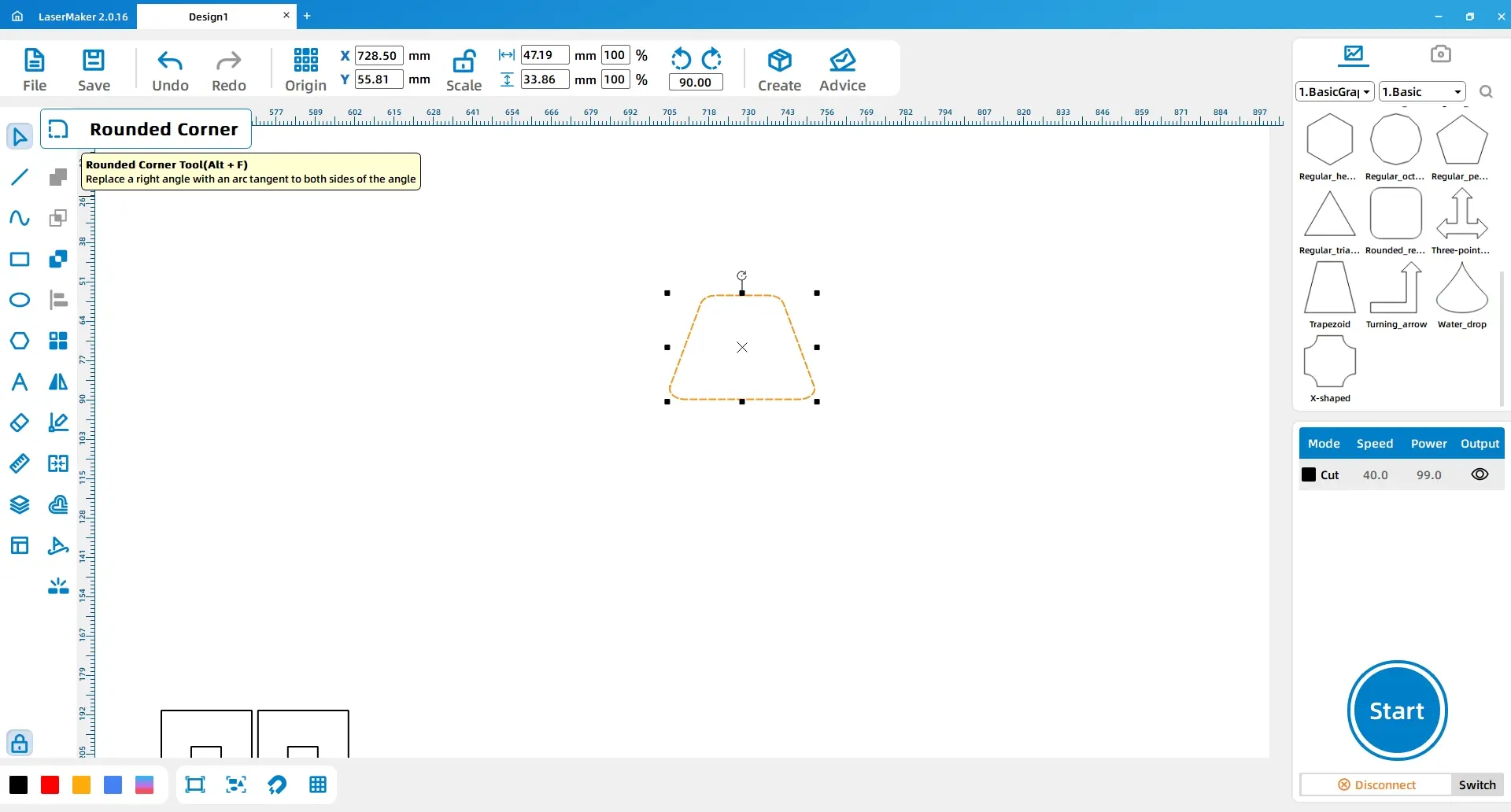
Task: Click the difference shapes icon
Action: (x=58, y=218)
